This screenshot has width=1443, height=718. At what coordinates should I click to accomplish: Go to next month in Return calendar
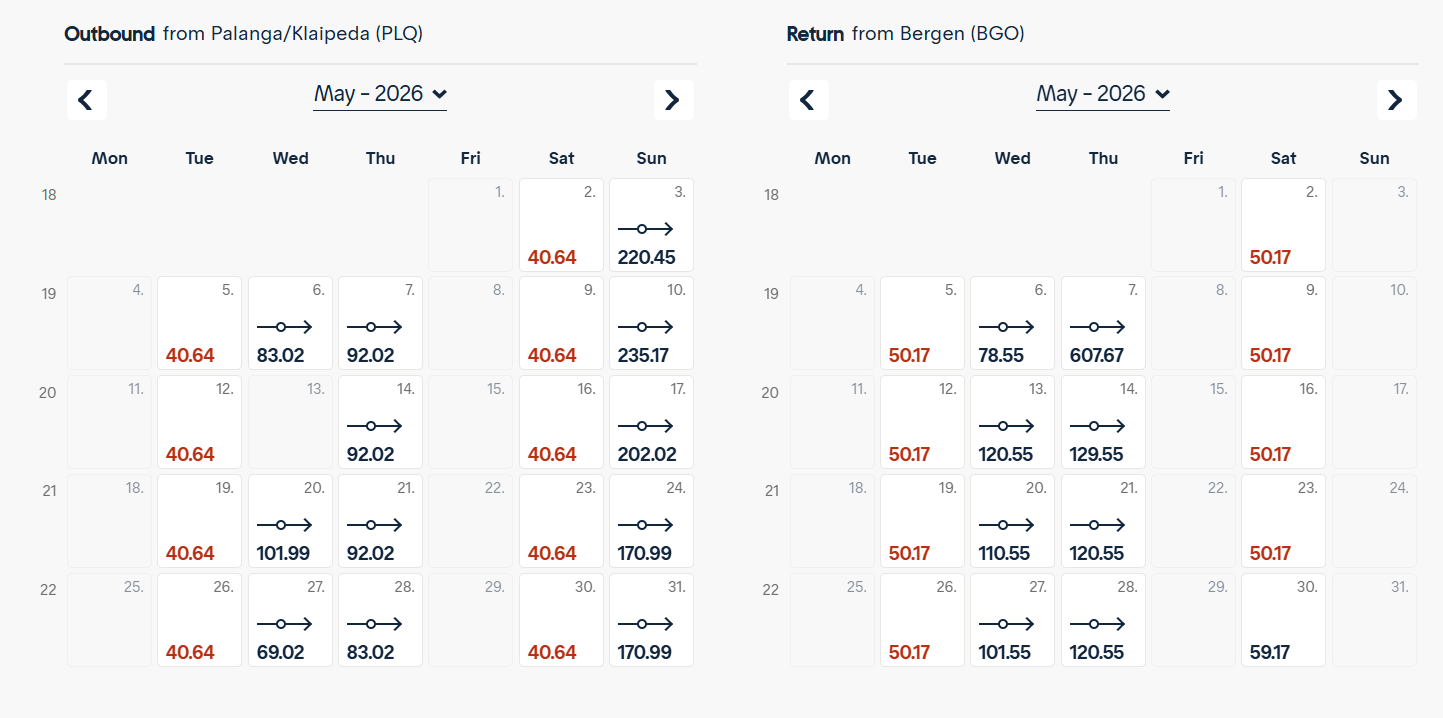(x=1396, y=100)
